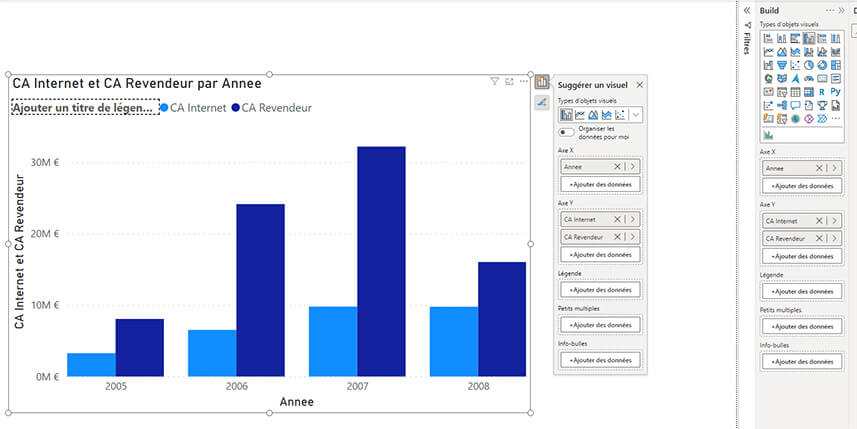Select the treemap visual
Image resolution: width=857 pixels, height=429 pixels.
click(836, 65)
